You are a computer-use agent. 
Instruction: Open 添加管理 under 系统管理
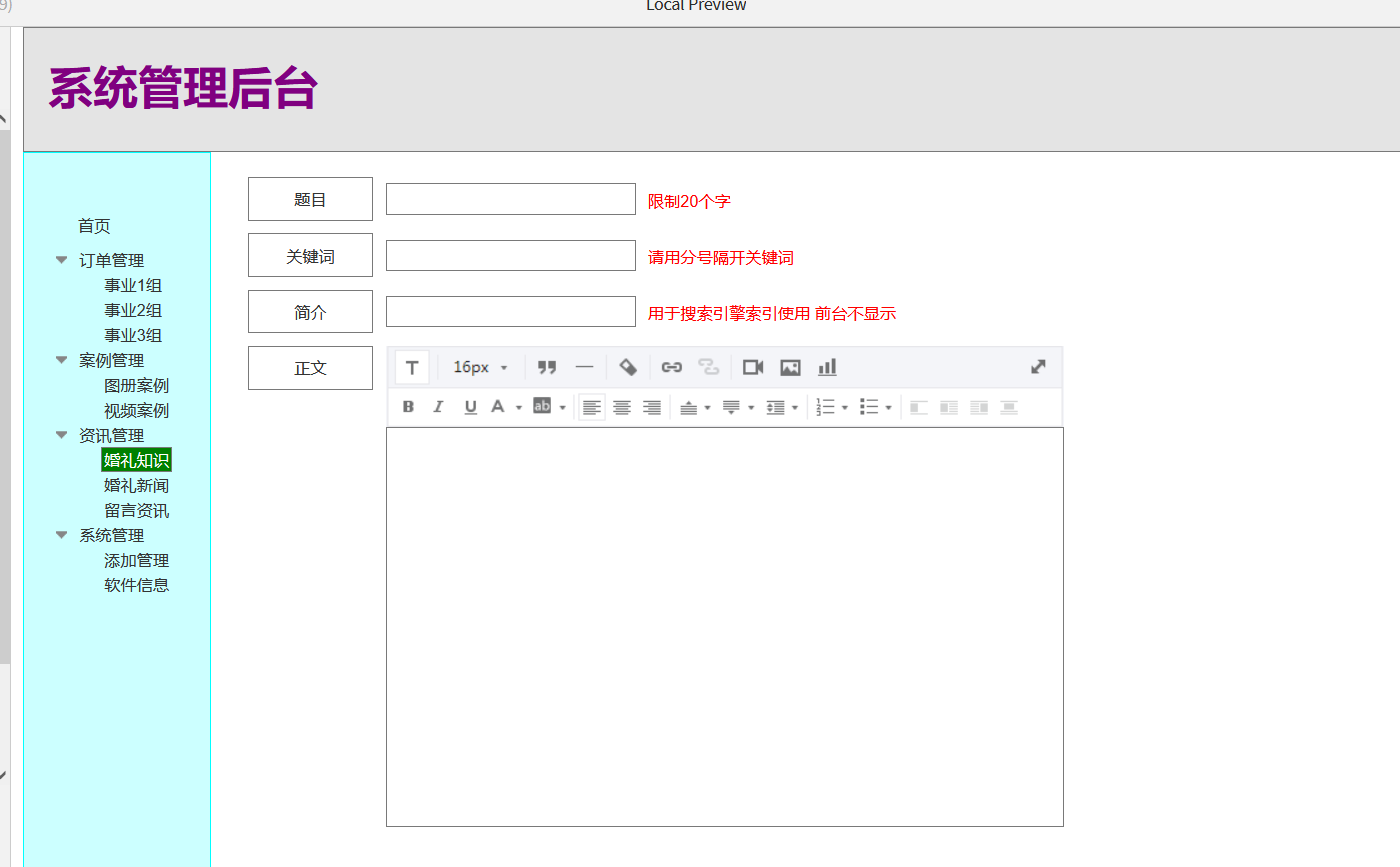click(x=136, y=560)
